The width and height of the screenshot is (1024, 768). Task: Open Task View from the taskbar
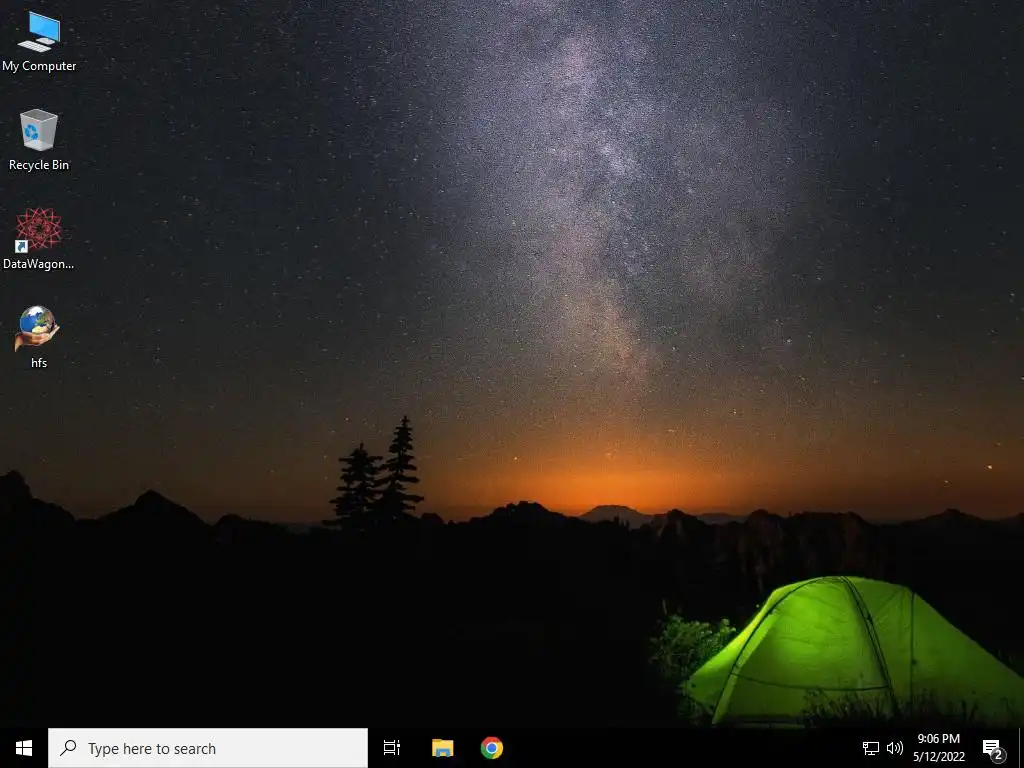(x=392, y=748)
